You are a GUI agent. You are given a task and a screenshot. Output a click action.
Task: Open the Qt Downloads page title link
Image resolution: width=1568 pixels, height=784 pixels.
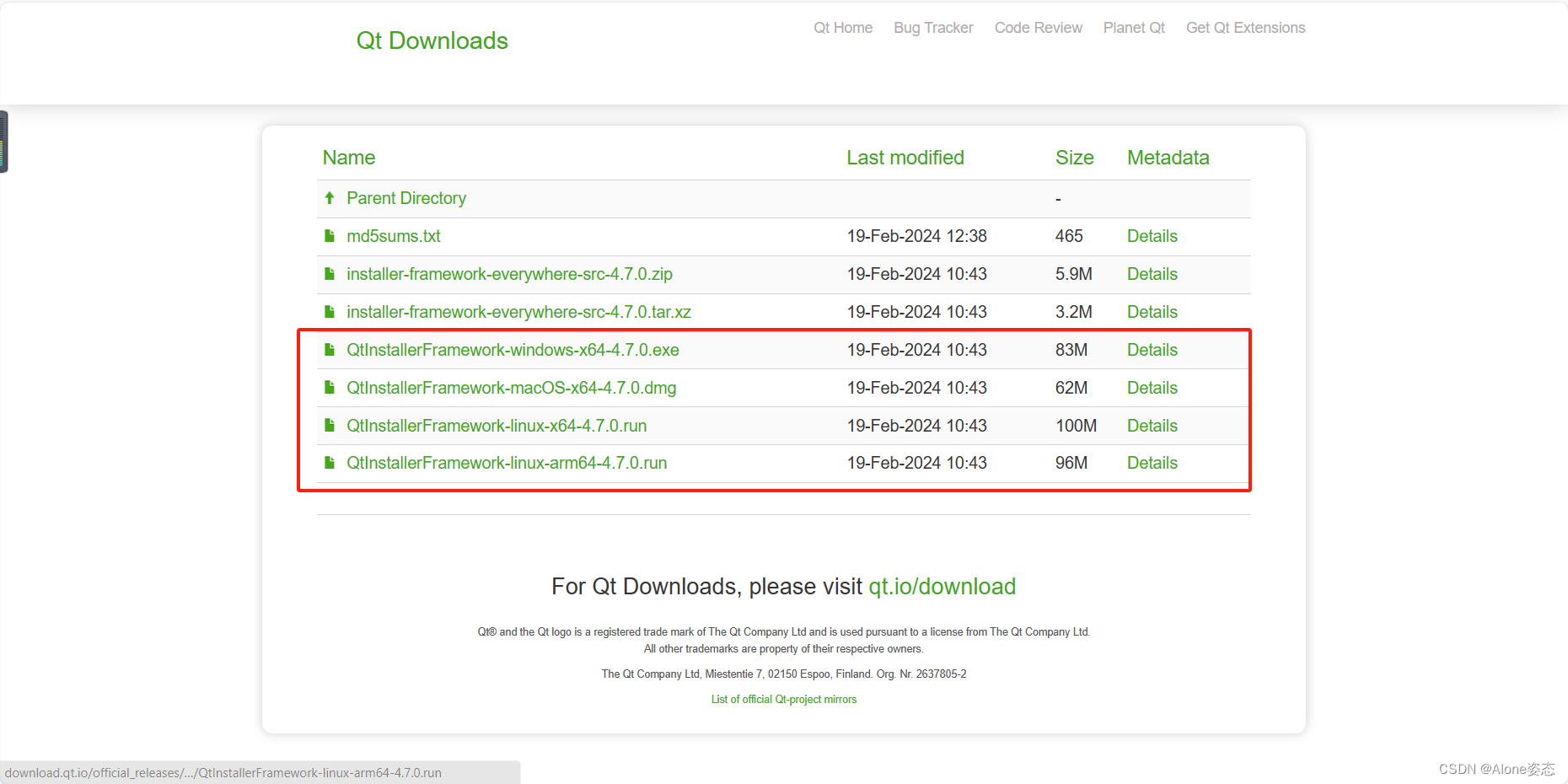coord(432,40)
